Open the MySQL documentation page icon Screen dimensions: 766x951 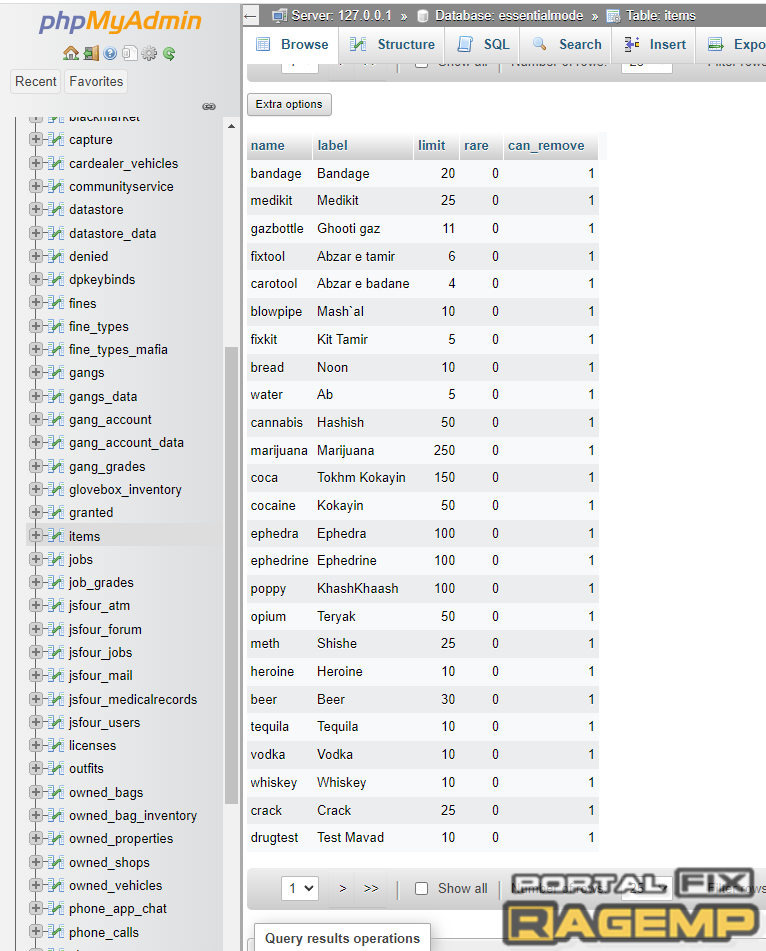pyautogui.click(x=129, y=53)
